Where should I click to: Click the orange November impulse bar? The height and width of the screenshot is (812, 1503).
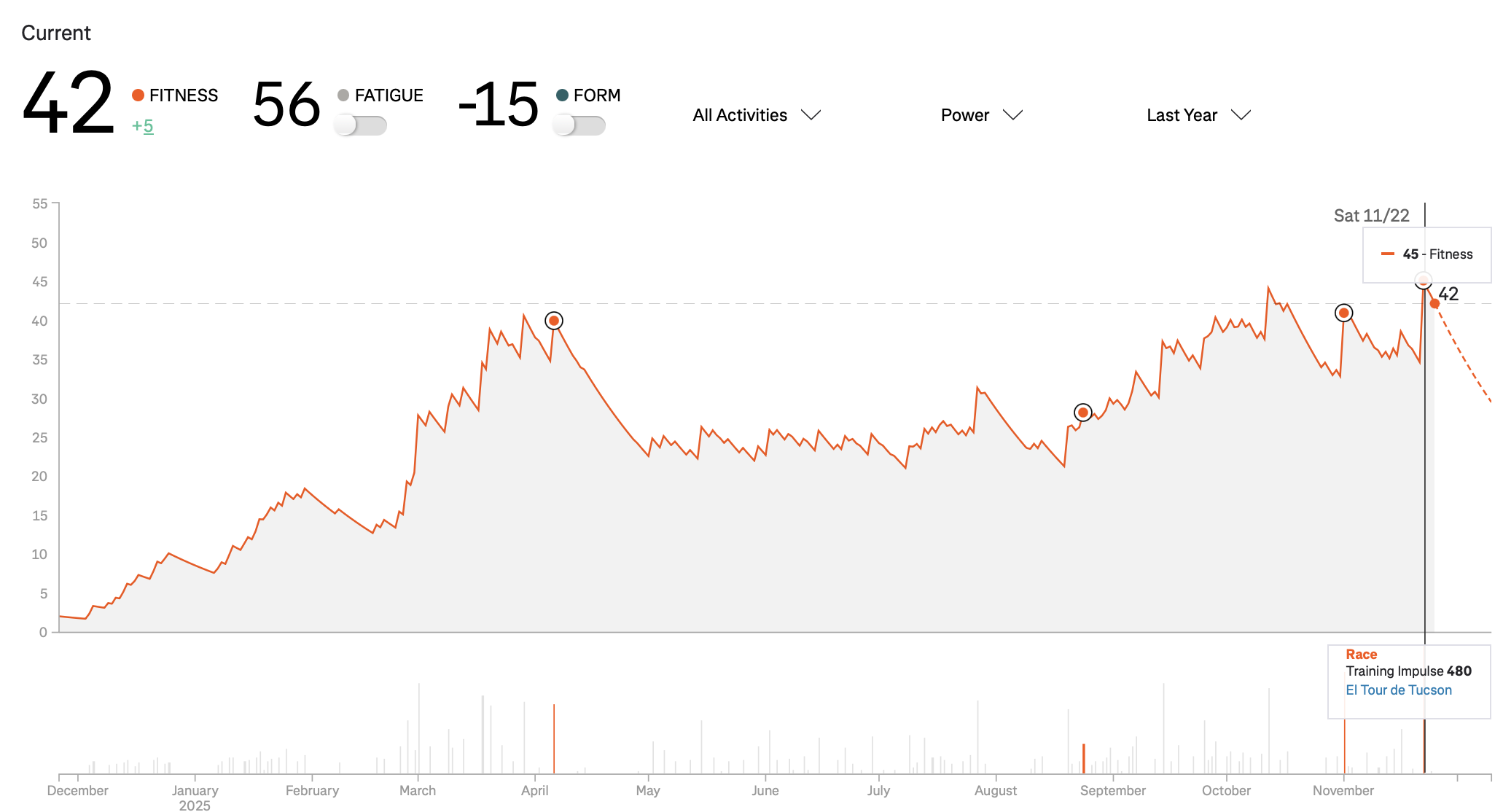click(1345, 747)
